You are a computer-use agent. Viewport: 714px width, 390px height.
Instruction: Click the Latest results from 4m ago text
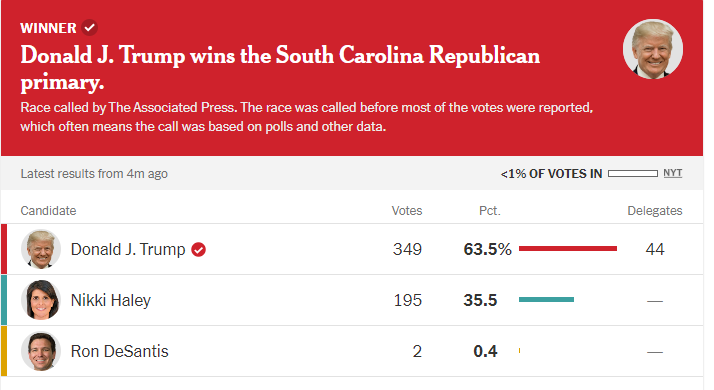pos(94,174)
